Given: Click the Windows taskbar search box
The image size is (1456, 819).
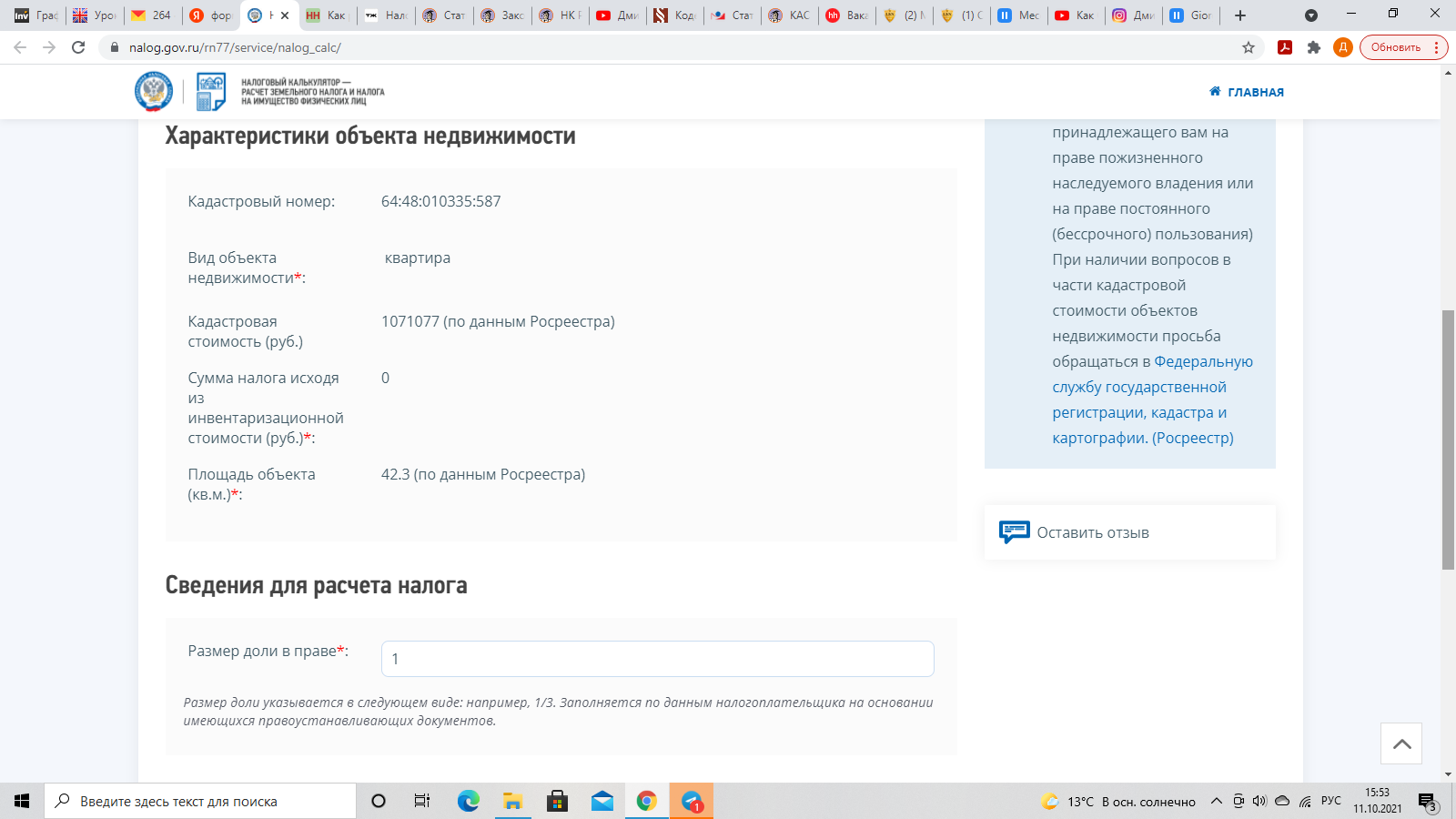Looking at the screenshot, I should pos(200,802).
